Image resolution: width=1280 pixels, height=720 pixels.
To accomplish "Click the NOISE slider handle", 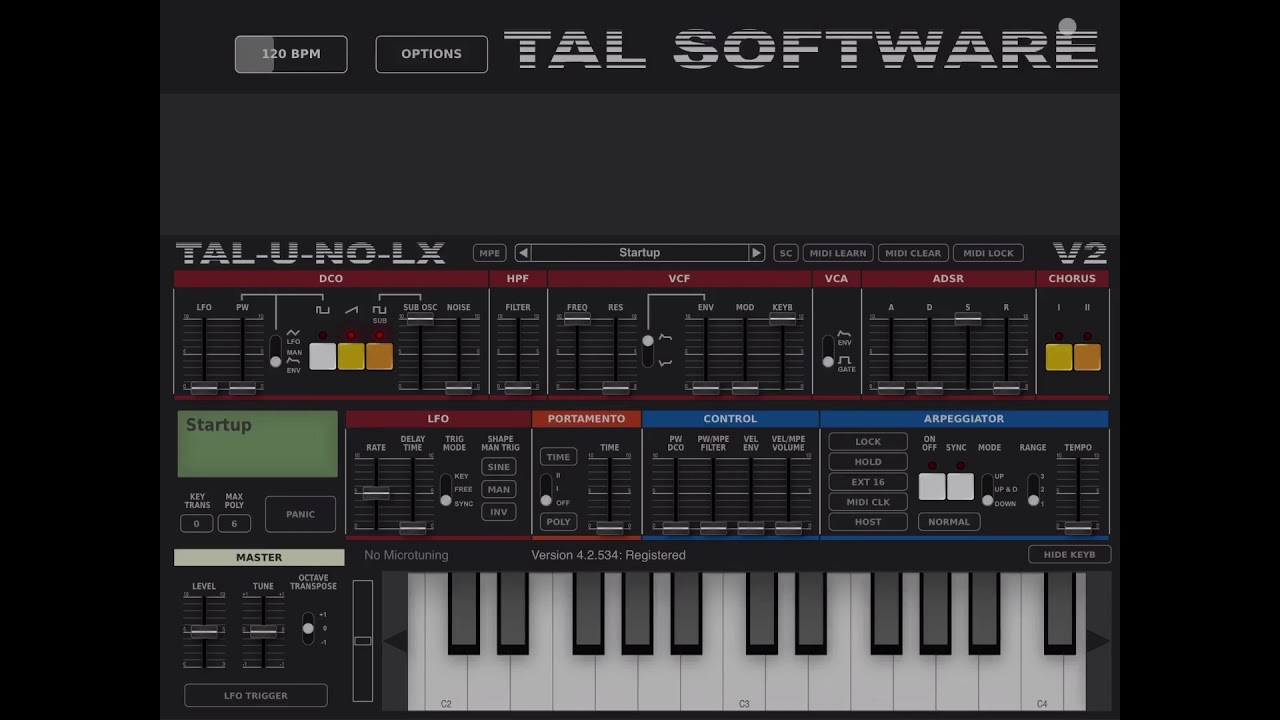I will coord(459,388).
